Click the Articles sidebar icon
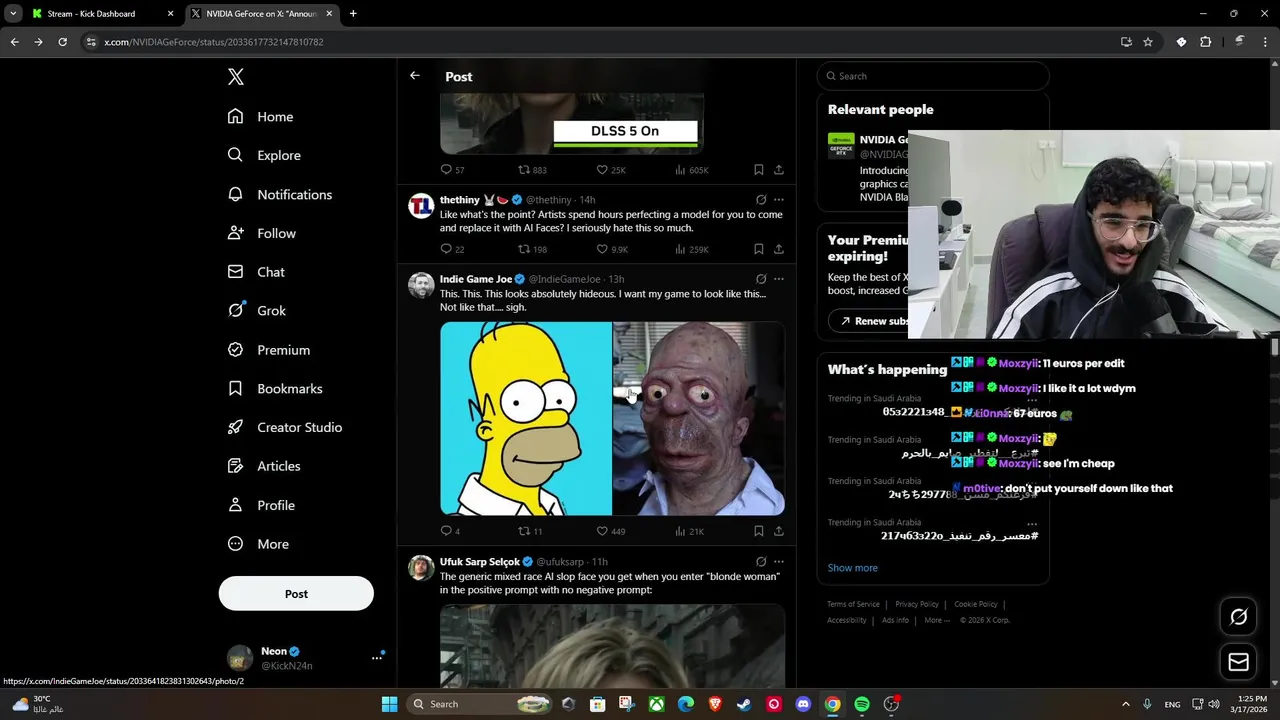Screen dimensions: 1280x720 pos(235,466)
